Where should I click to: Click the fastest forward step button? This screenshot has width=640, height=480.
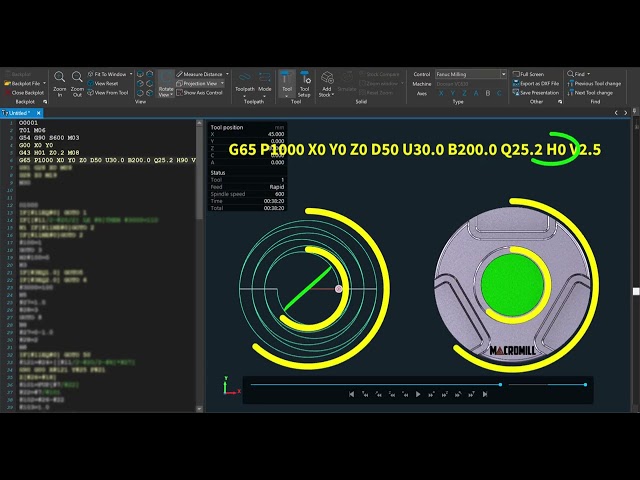click(471, 394)
